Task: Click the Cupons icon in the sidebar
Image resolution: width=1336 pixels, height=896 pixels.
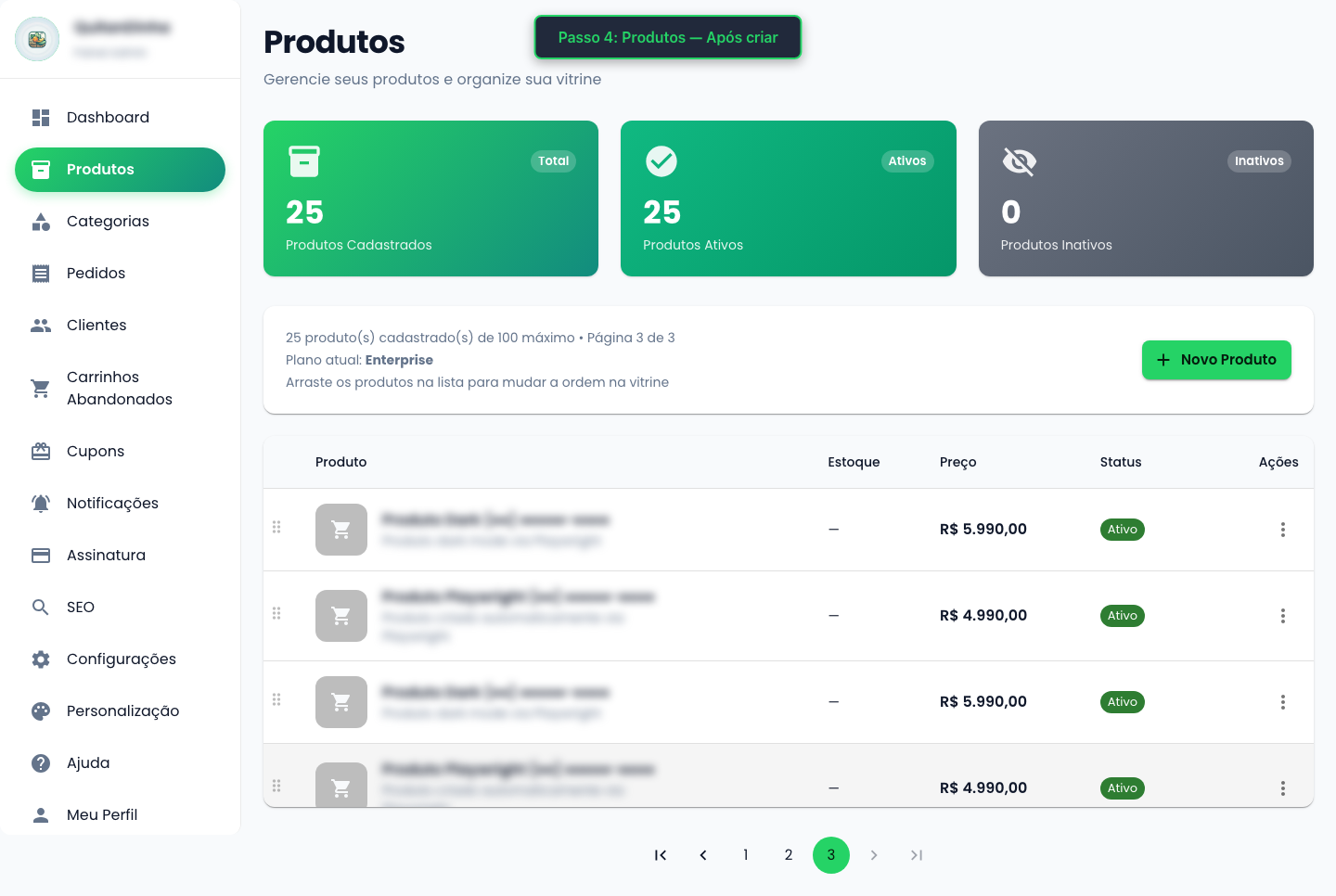Action: click(41, 451)
